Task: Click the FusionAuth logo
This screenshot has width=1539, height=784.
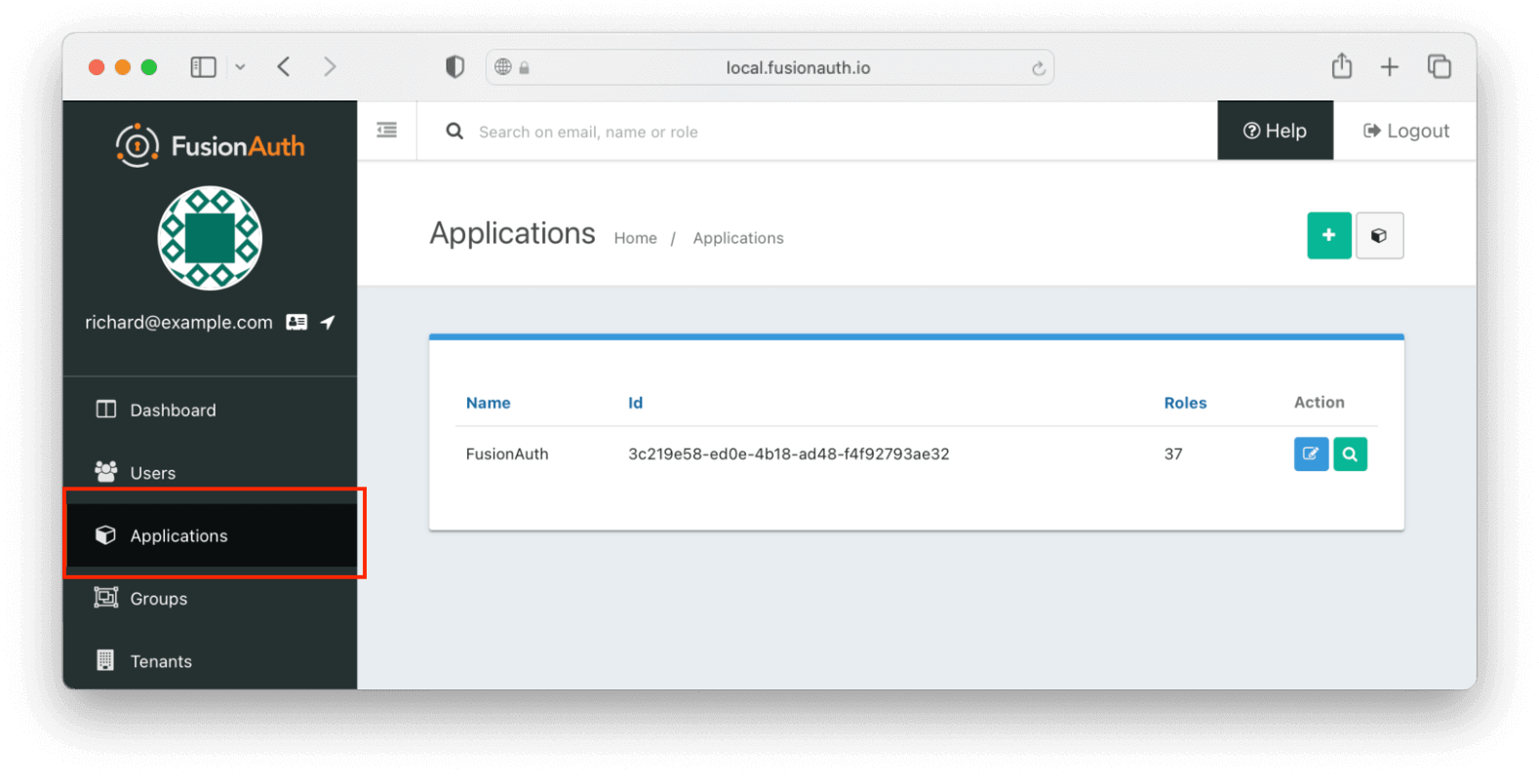Action: (210, 145)
